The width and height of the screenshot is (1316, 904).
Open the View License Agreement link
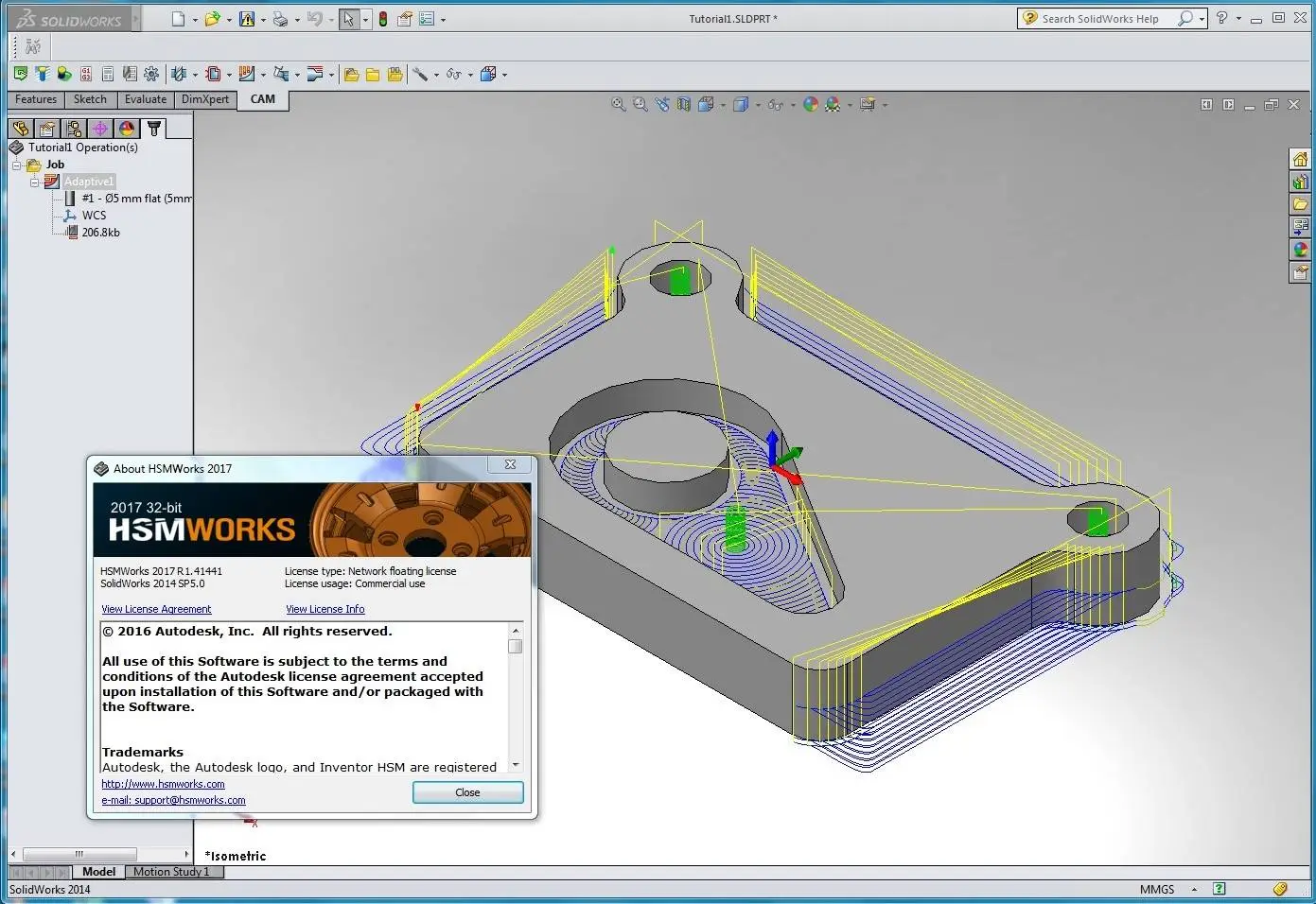pos(156,609)
